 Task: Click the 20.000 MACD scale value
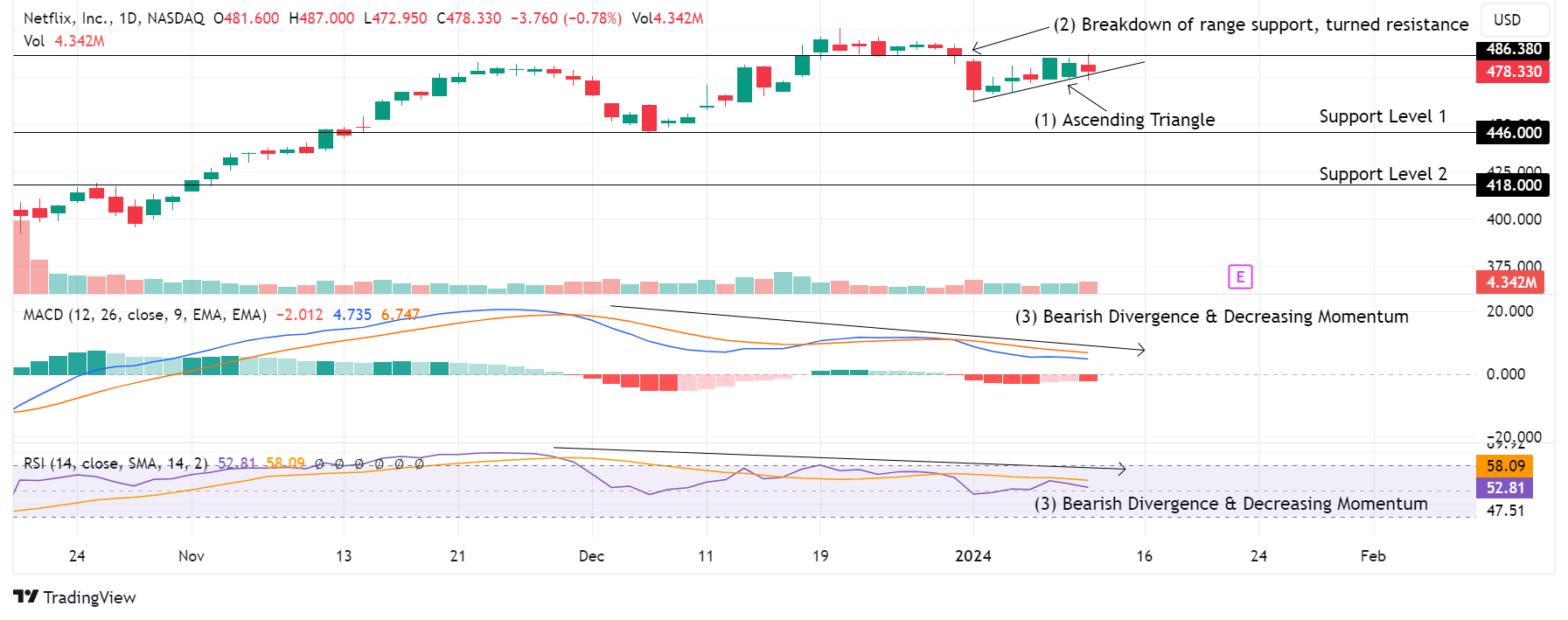[x=1510, y=311]
